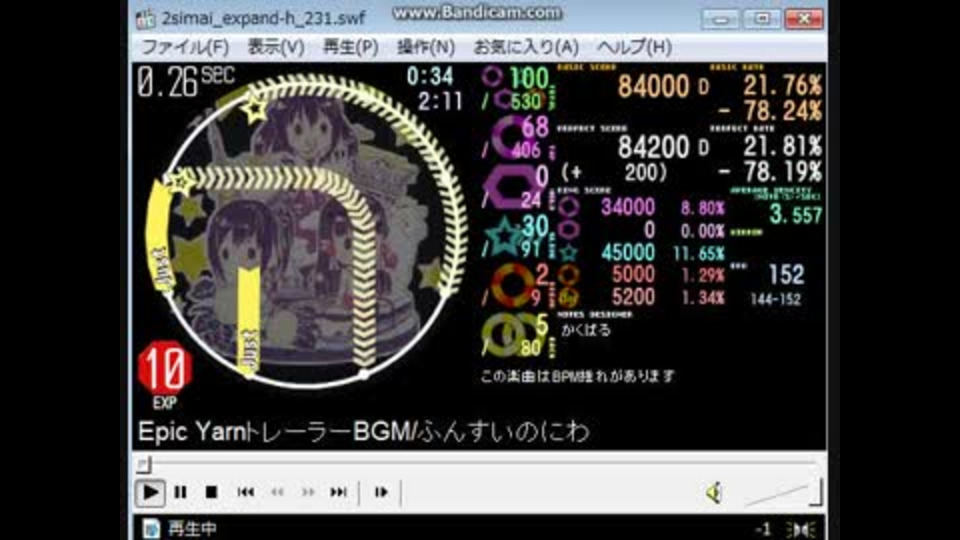Image resolution: width=960 pixels, height=540 pixels.
Task: Click the total time 2:11
Action: click(x=440, y=101)
